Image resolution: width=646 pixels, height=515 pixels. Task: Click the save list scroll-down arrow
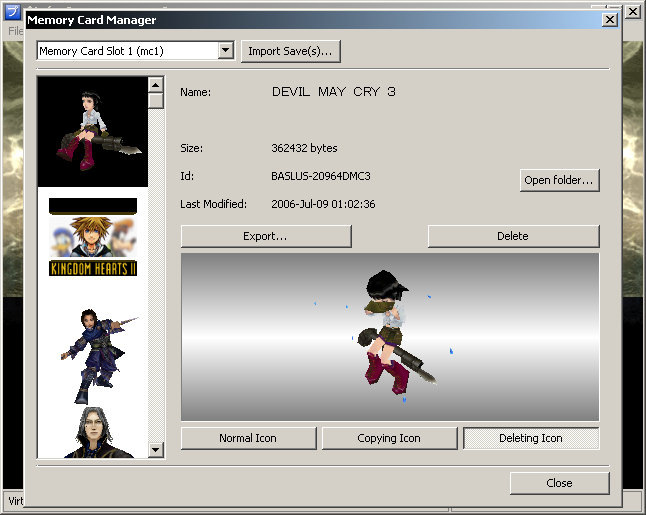(155, 451)
